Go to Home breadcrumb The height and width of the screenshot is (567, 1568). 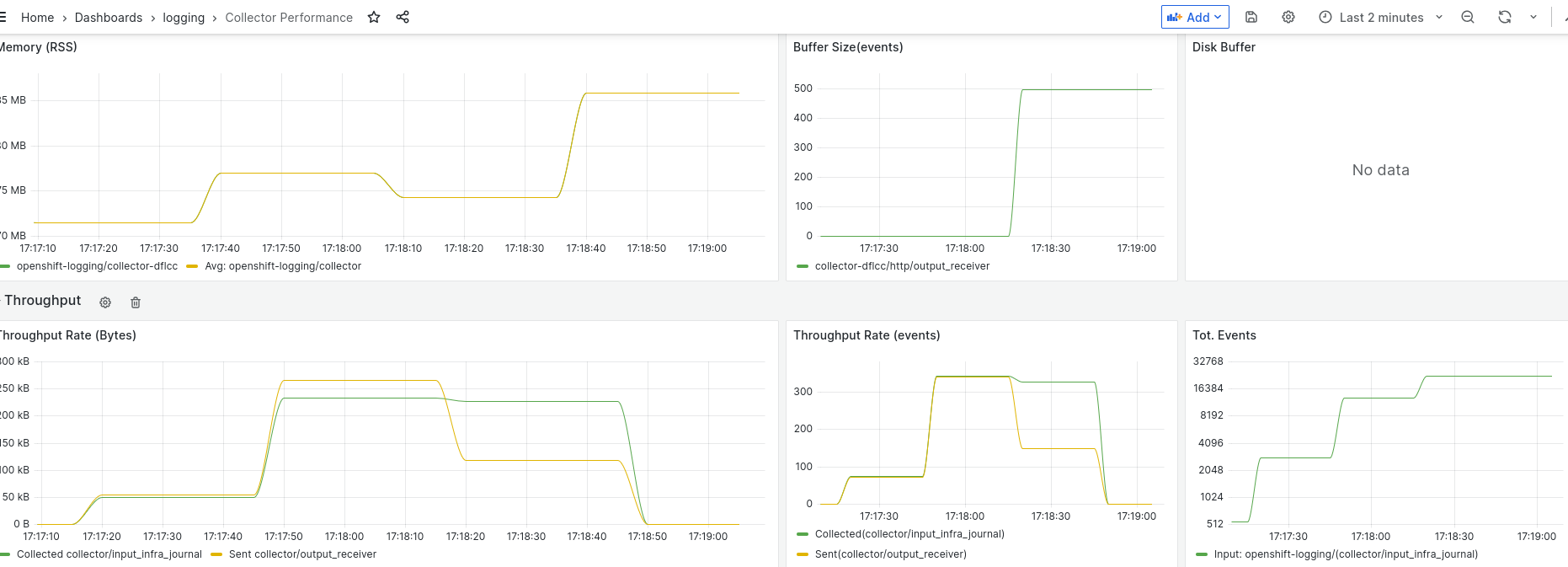point(37,18)
